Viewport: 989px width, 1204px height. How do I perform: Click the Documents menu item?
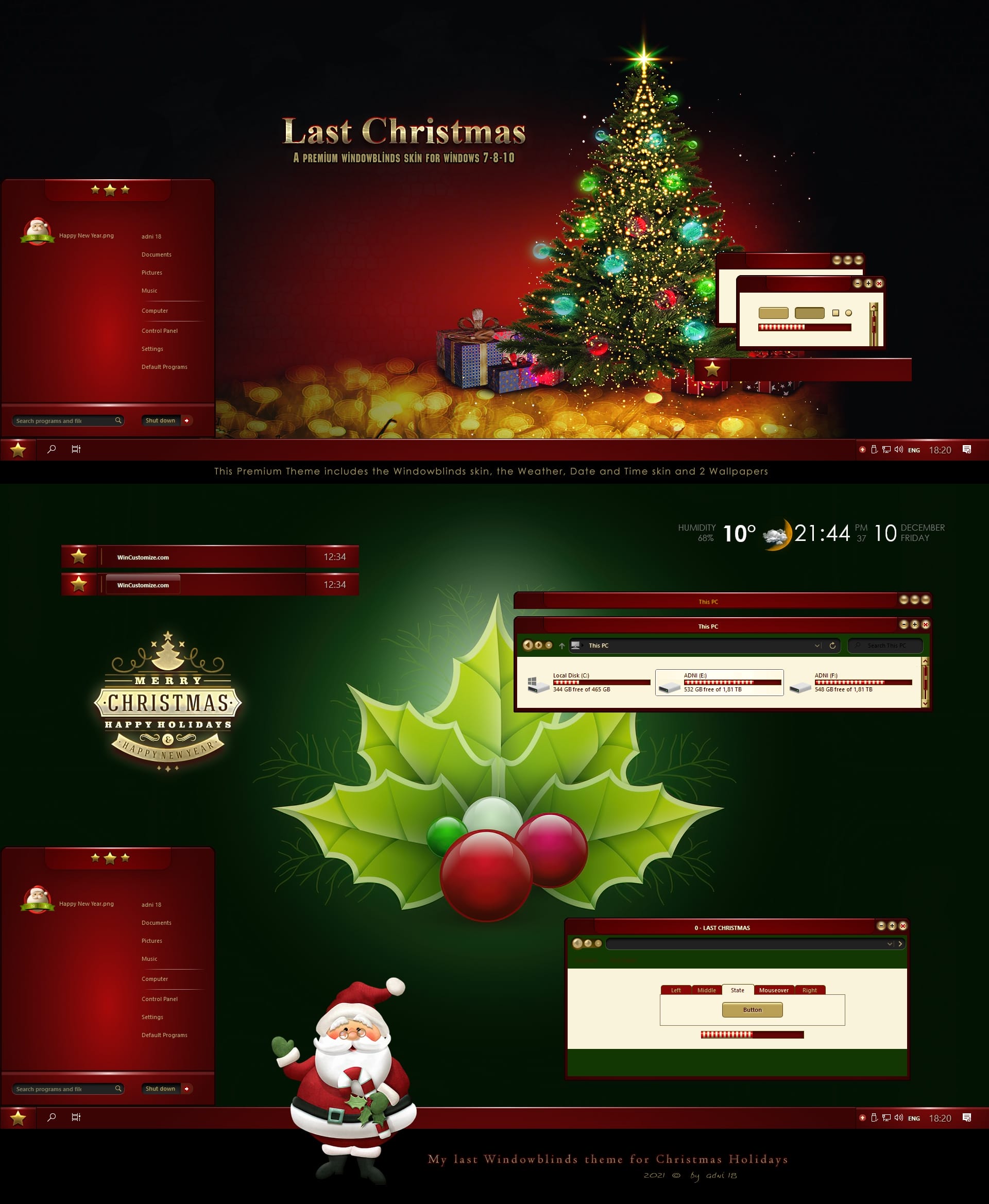point(156,254)
